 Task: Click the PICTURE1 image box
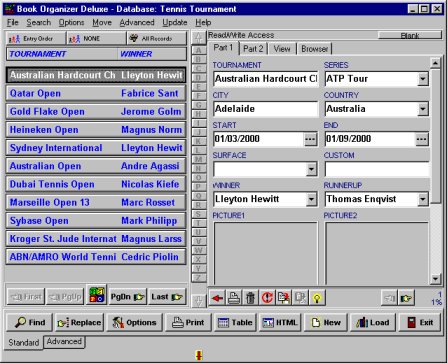266,253
